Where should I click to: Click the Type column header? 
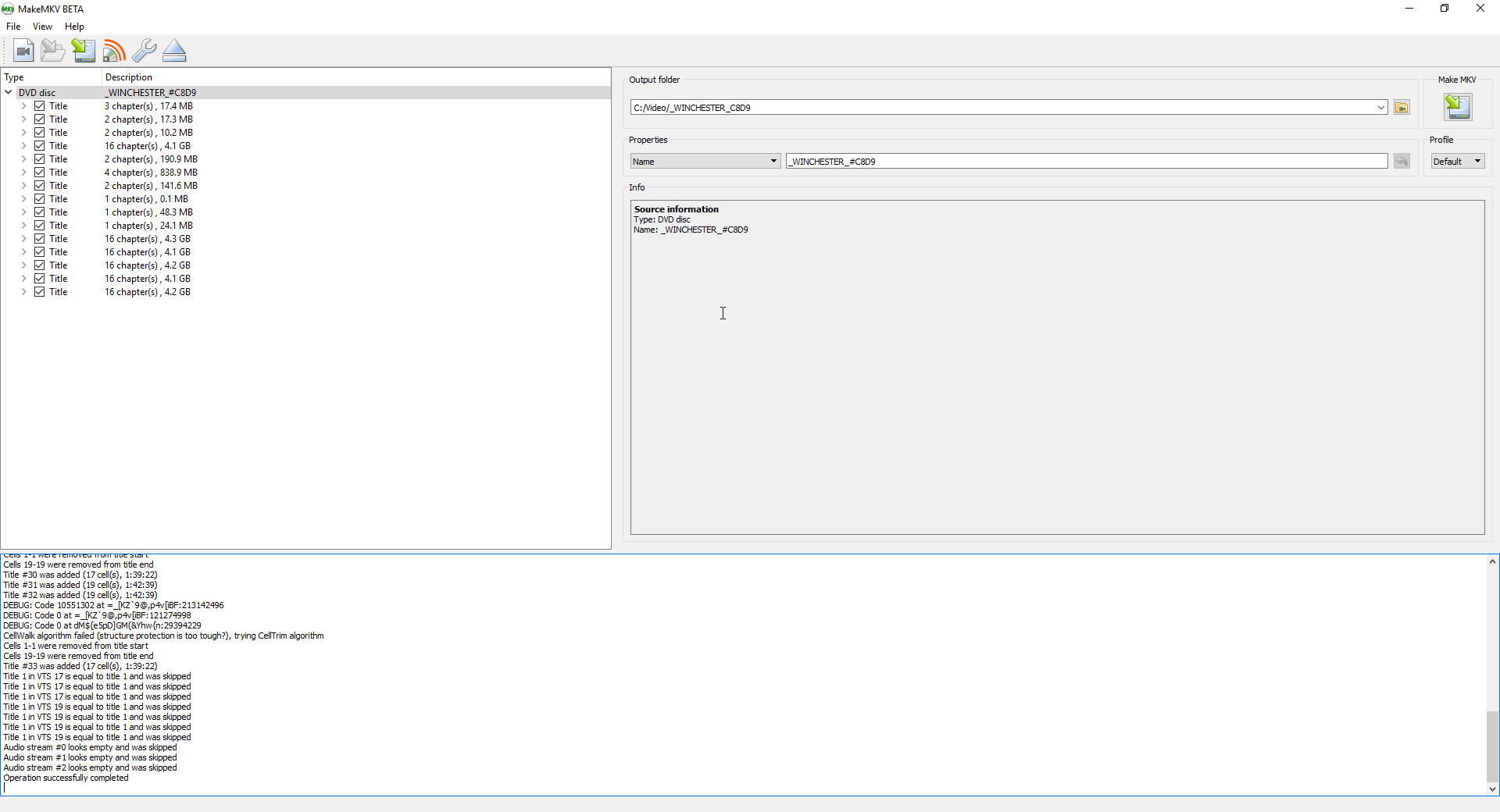[52, 77]
